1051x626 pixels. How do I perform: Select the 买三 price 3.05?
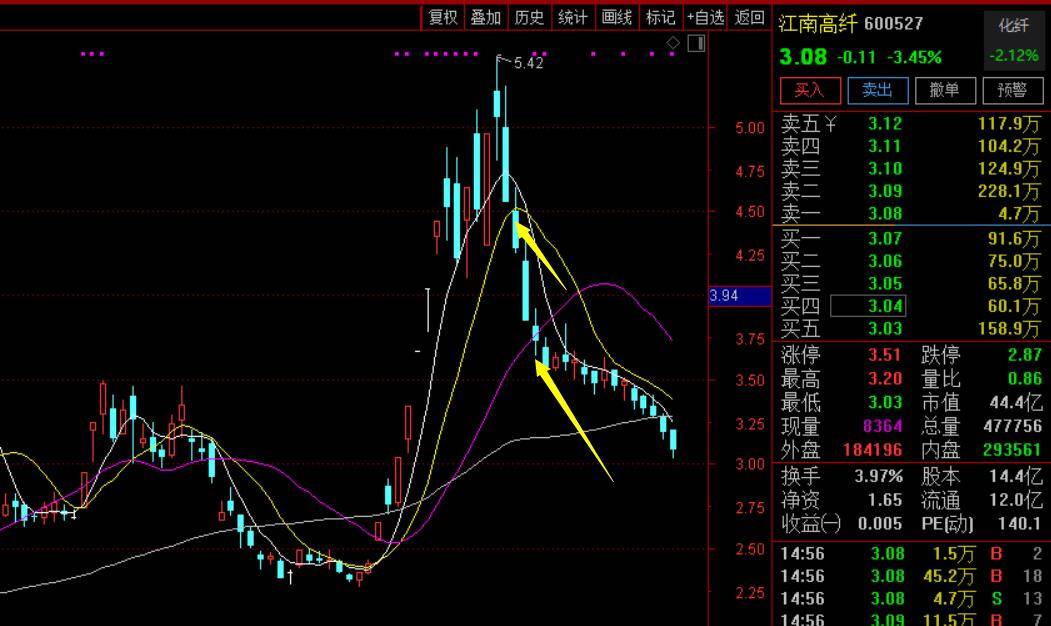tap(885, 284)
